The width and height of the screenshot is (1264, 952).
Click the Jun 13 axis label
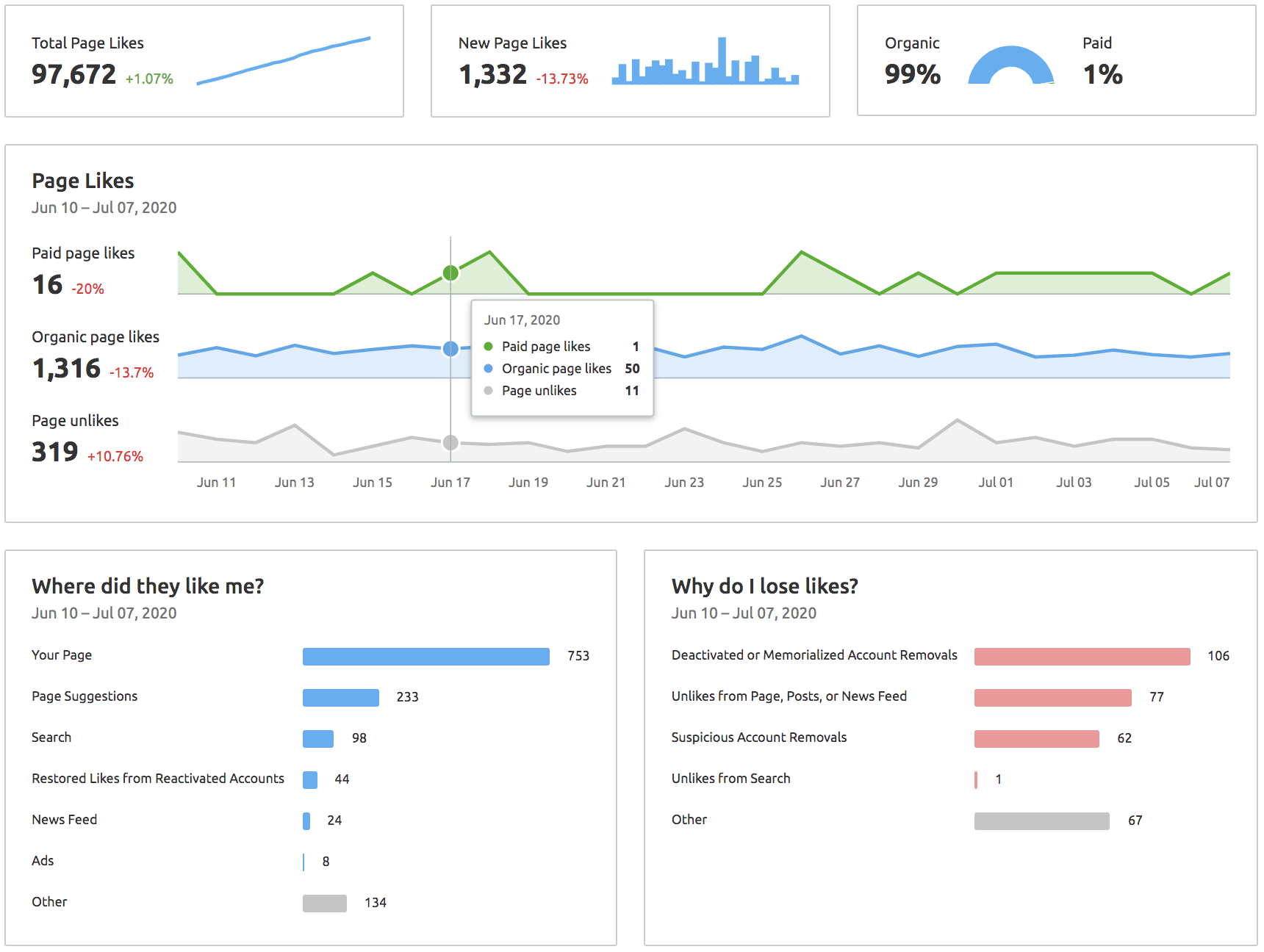tap(295, 483)
